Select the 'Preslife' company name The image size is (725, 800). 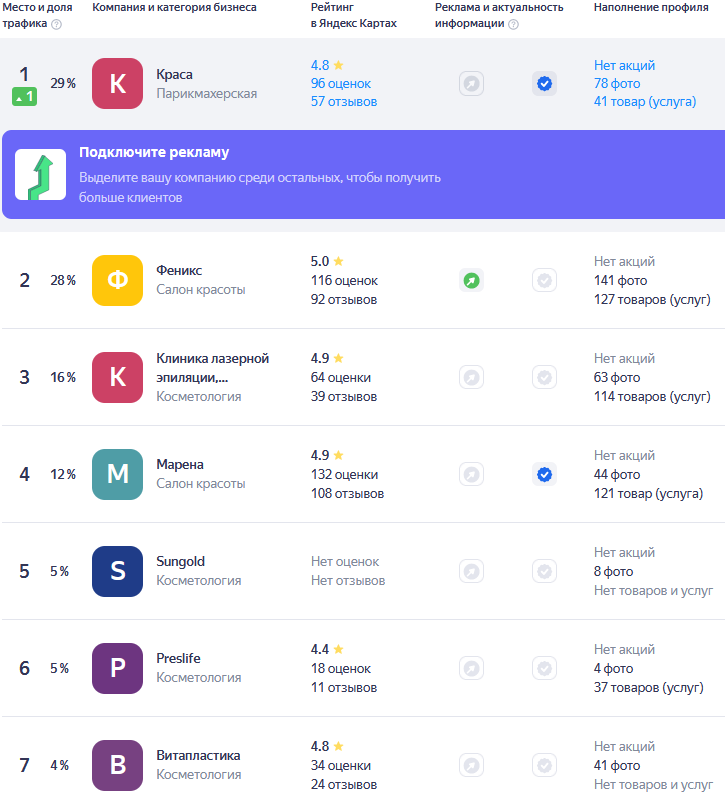[x=178, y=658]
